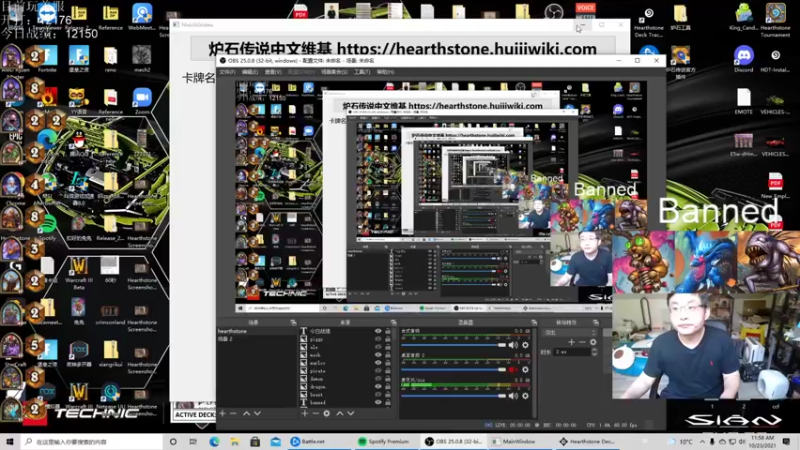Remove a transition with the transitions minus icon
The width and height of the screenshot is (800, 450).
(x=582, y=342)
